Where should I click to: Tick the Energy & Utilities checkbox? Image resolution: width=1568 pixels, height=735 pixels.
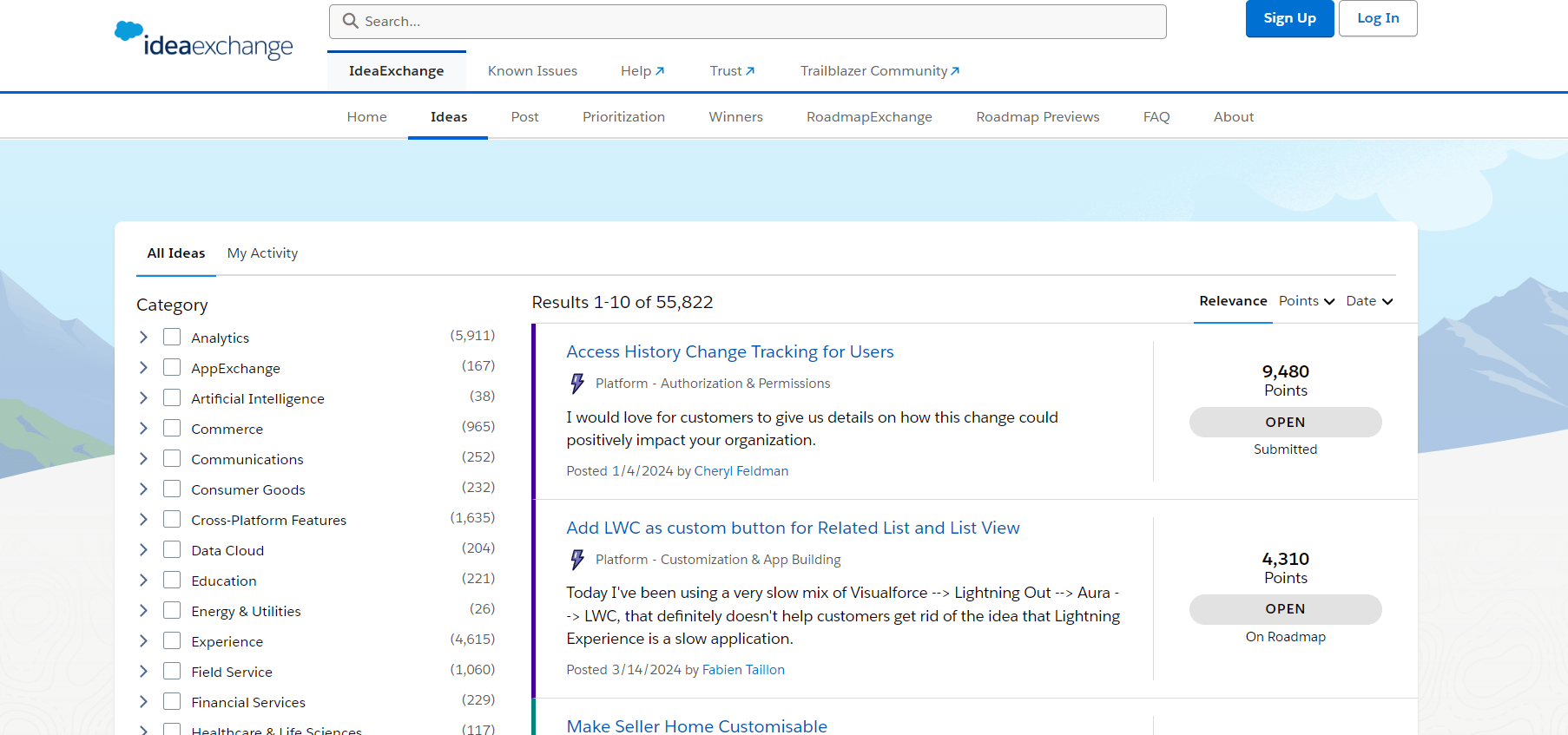[x=172, y=610]
